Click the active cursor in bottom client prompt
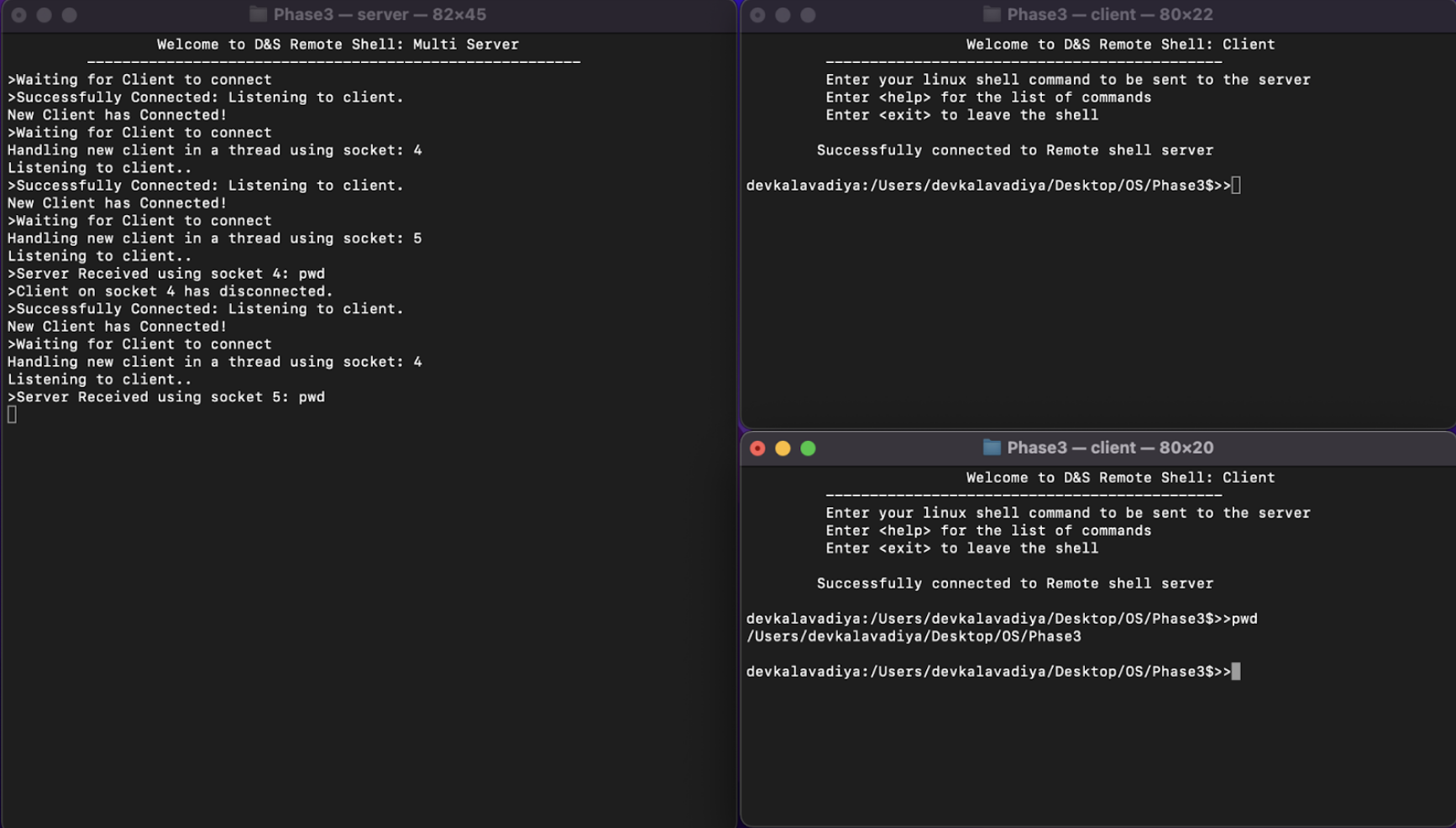Viewport: 1456px width, 828px height. click(1236, 672)
